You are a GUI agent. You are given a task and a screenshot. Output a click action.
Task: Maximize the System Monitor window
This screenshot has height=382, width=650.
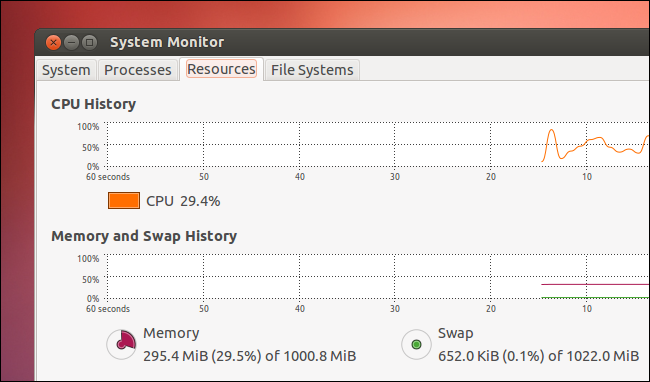(x=89, y=42)
